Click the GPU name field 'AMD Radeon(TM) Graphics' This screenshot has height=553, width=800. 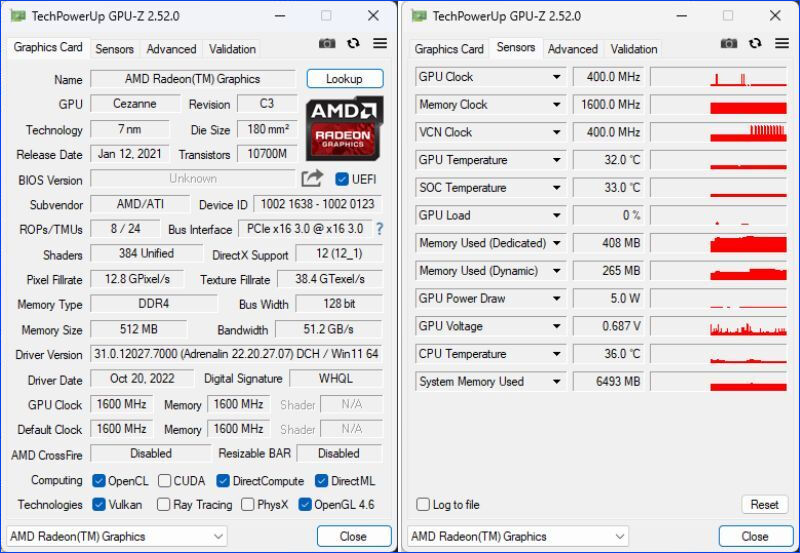click(x=193, y=79)
